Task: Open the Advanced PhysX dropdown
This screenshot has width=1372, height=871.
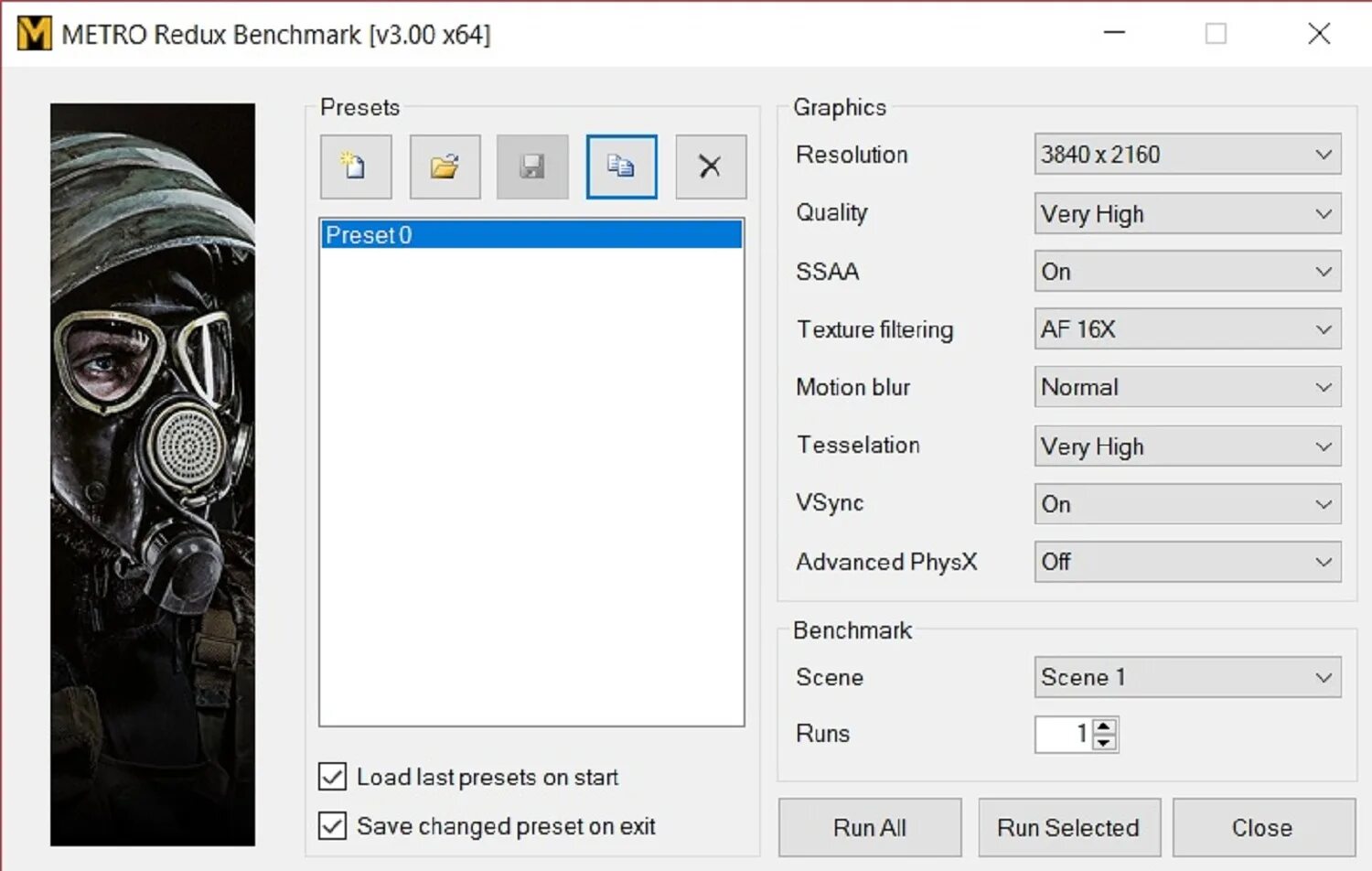Action: 1187,562
